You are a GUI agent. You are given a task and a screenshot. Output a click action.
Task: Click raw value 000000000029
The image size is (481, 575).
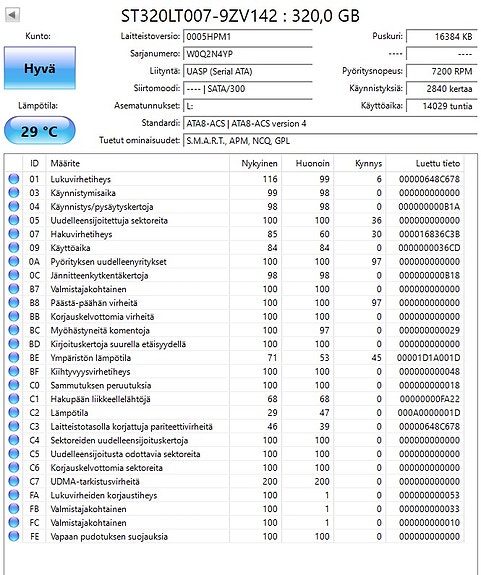(429, 330)
